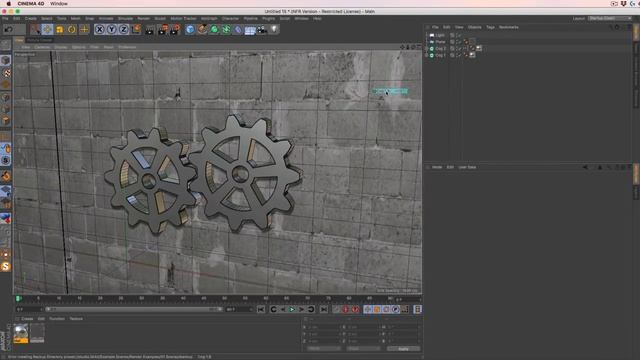Open the green array/modeling objects group
This screenshot has width=640, height=360.
pyautogui.click(x=226, y=29)
